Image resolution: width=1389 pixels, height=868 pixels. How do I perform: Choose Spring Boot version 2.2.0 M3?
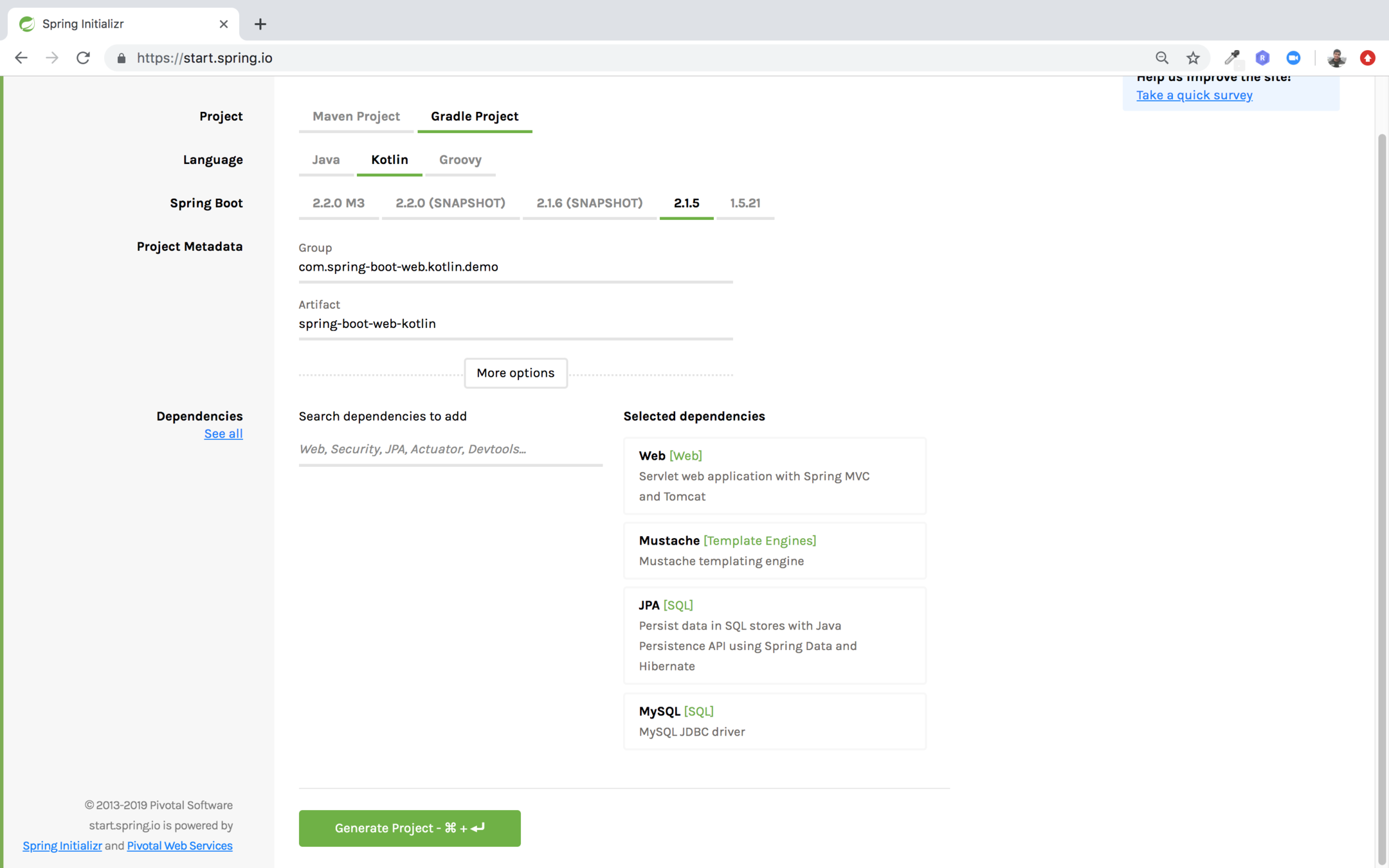pyautogui.click(x=338, y=203)
